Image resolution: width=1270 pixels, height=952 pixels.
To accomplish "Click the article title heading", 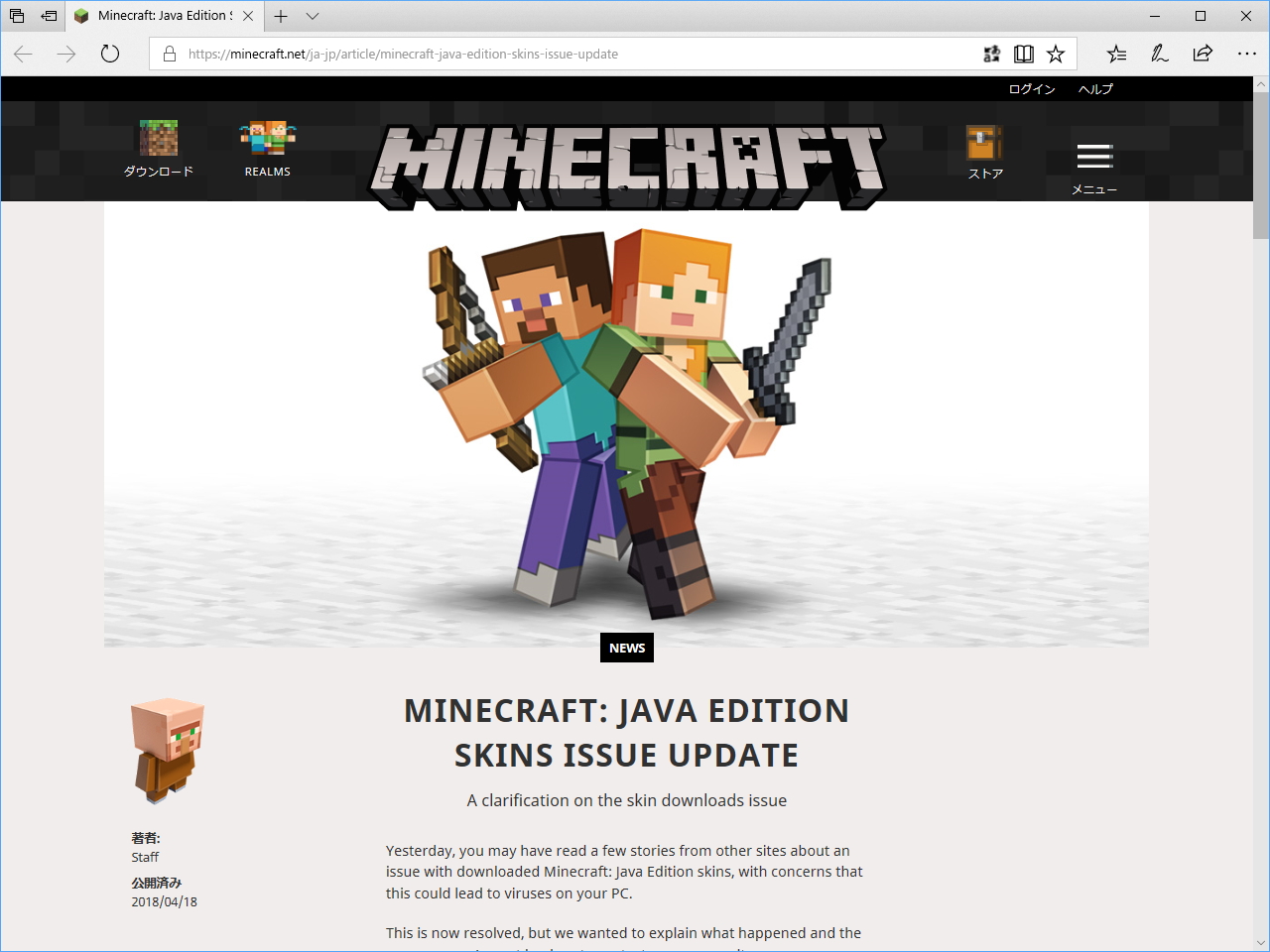I will [x=627, y=733].
